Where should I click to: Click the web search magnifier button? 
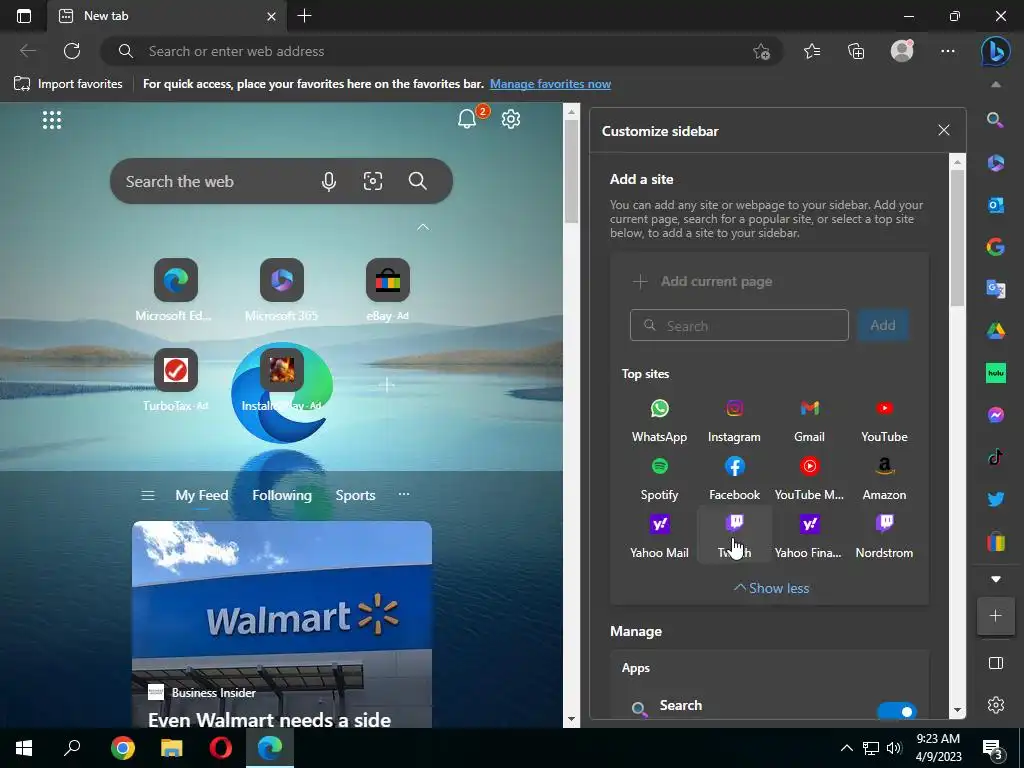coord(417,181)
